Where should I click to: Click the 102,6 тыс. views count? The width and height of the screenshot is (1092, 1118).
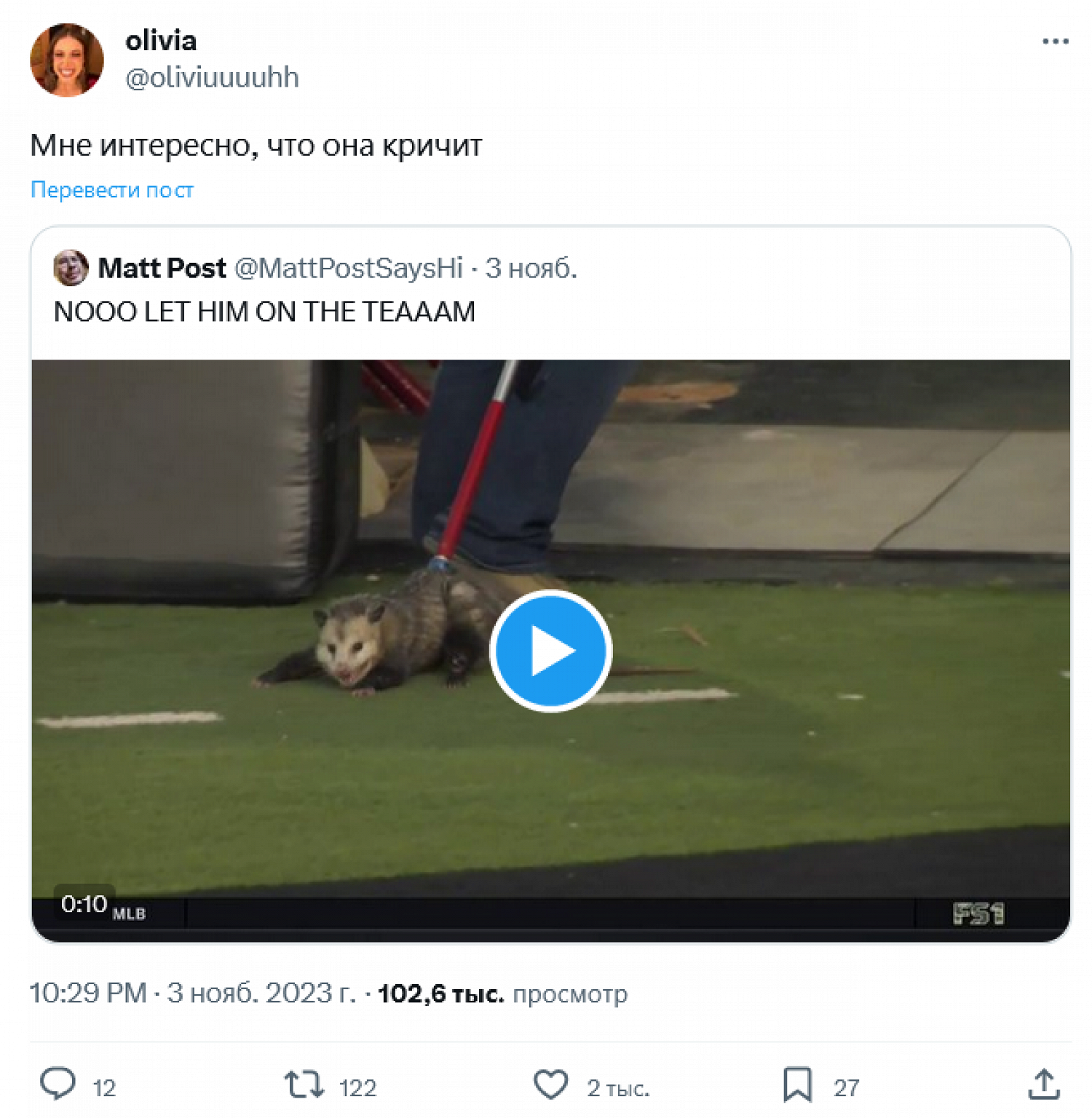[440, 994]
